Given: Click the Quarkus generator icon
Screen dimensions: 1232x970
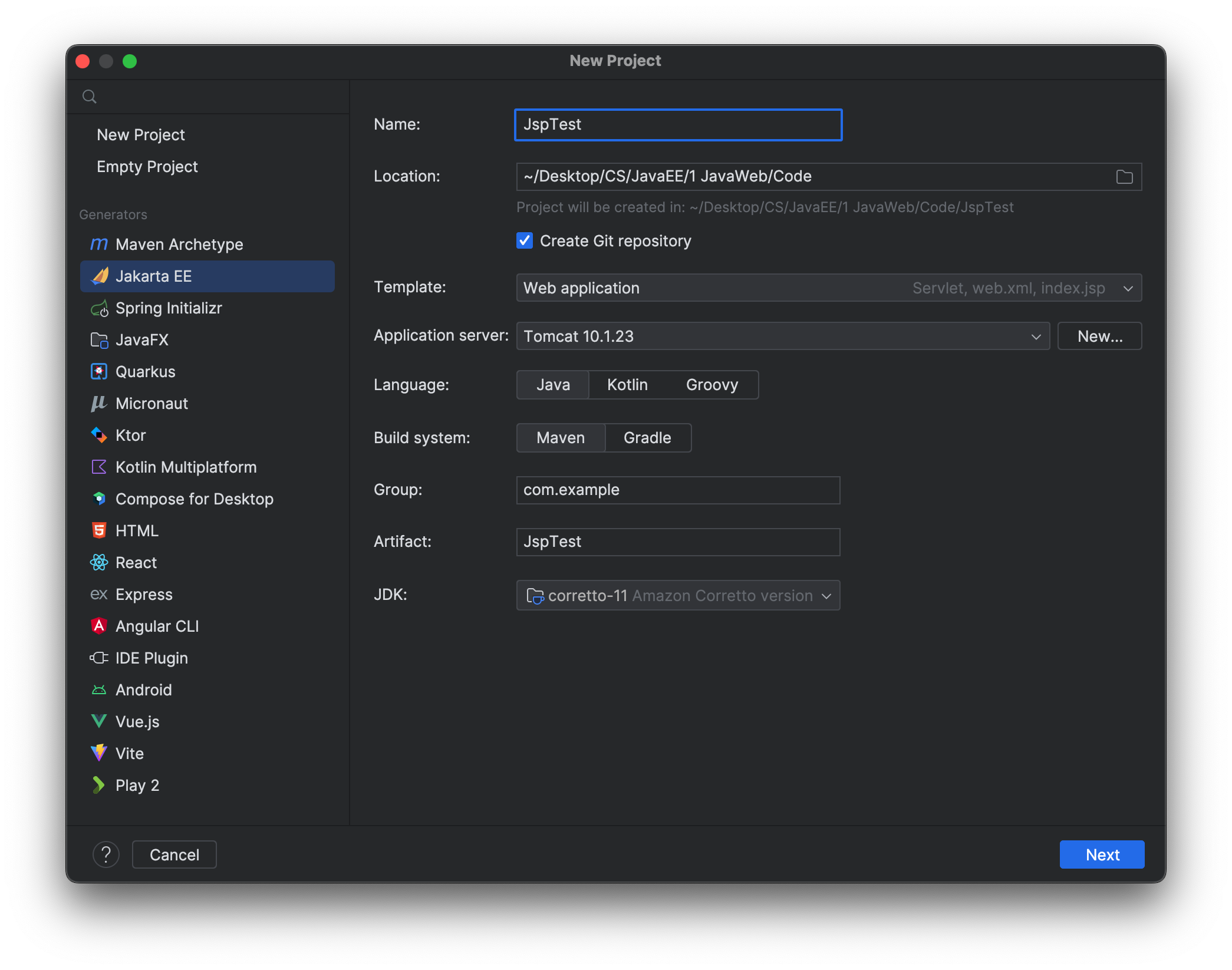Looking at the screenshot, I should pos(99,371).
